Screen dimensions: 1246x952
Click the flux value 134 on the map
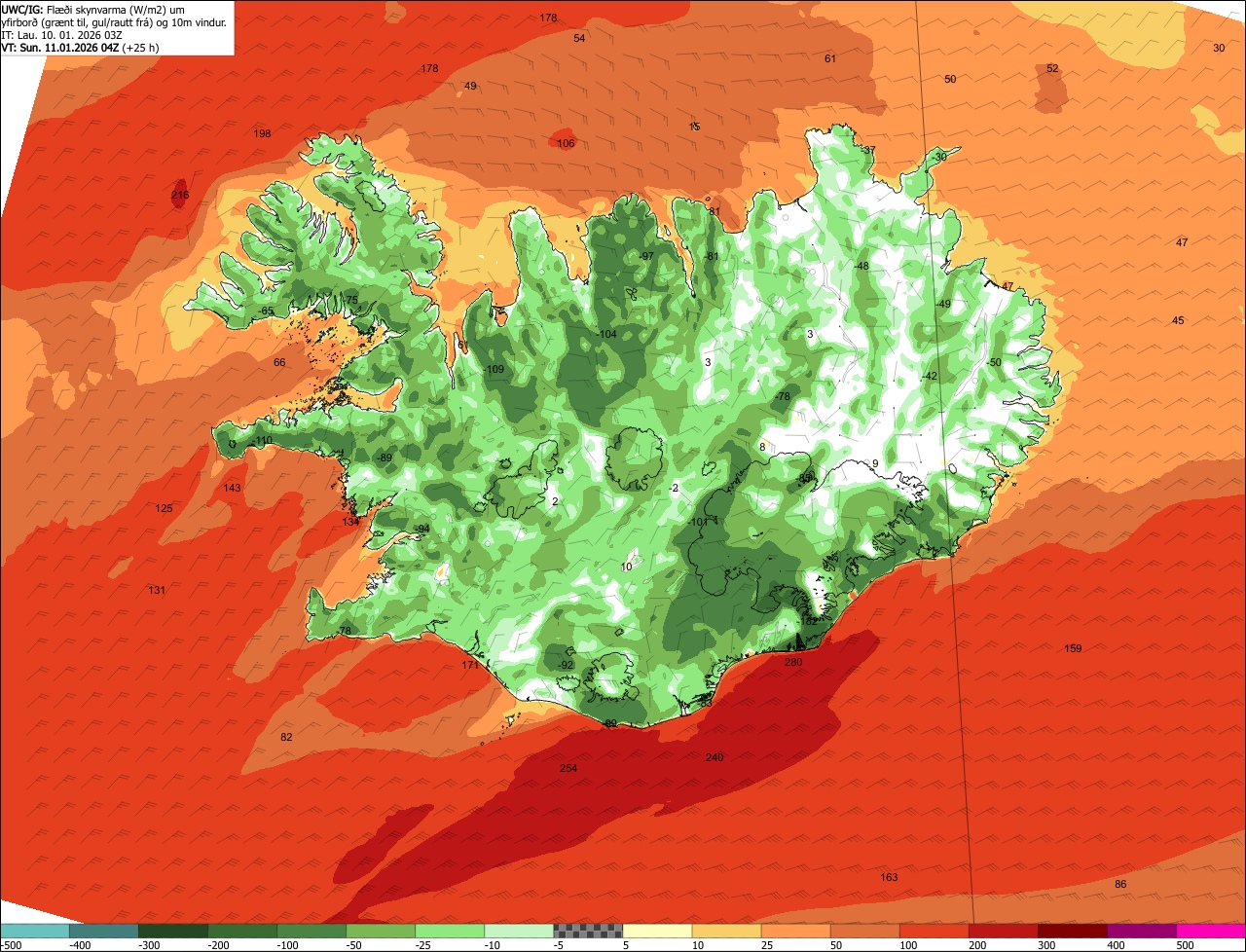pyautogui.click(x=350, y=522)
